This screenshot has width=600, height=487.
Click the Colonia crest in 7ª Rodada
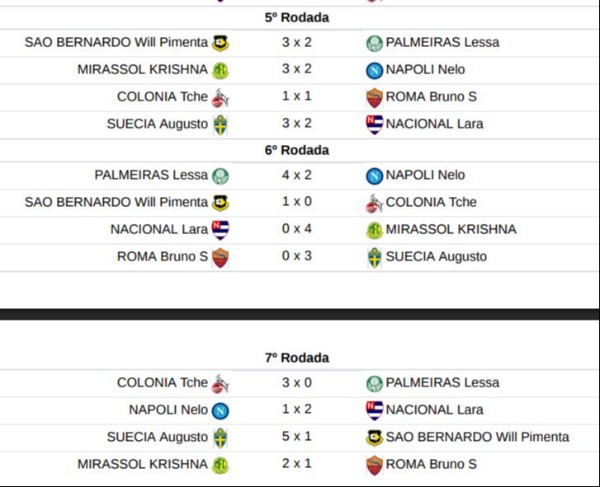coord(221,383)
